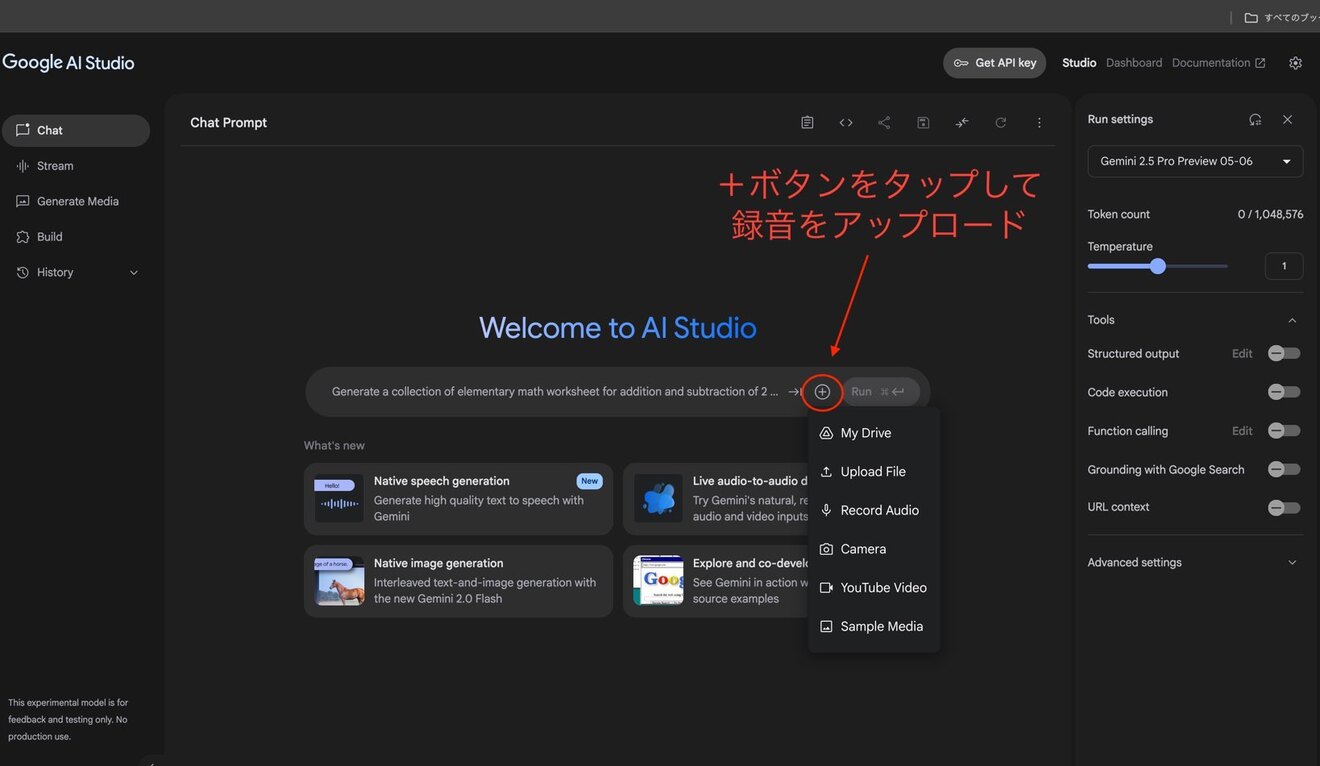Expand the History section chevron

point(134,272)
